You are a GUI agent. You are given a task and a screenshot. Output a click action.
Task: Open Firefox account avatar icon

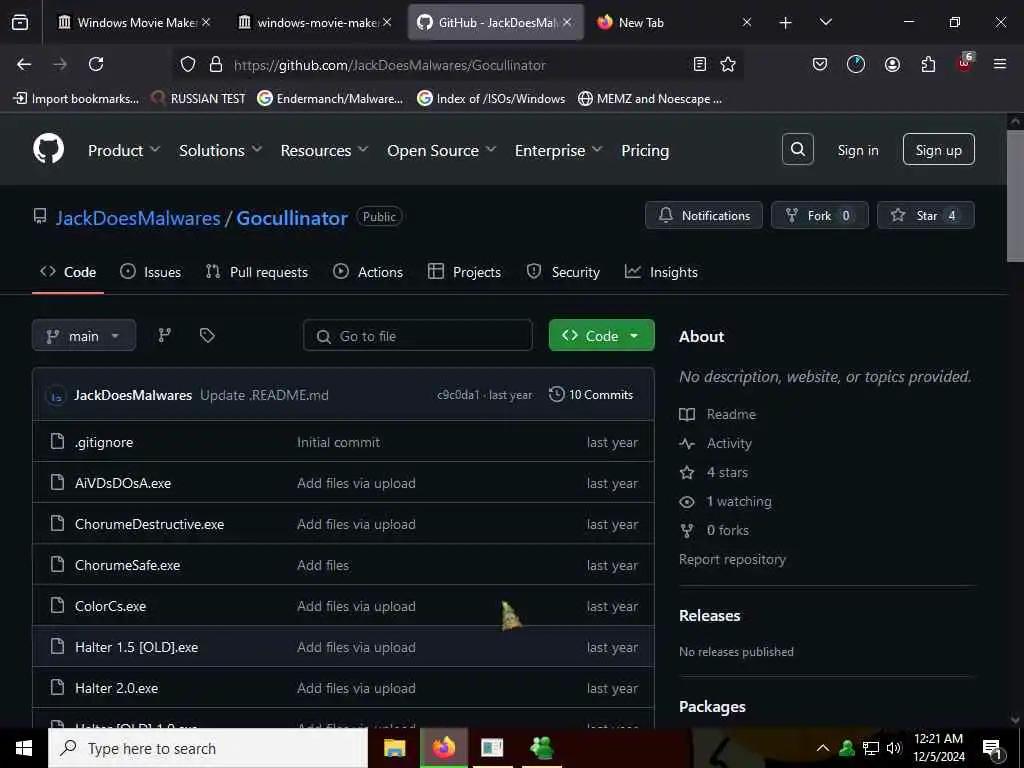coord(892,64)
